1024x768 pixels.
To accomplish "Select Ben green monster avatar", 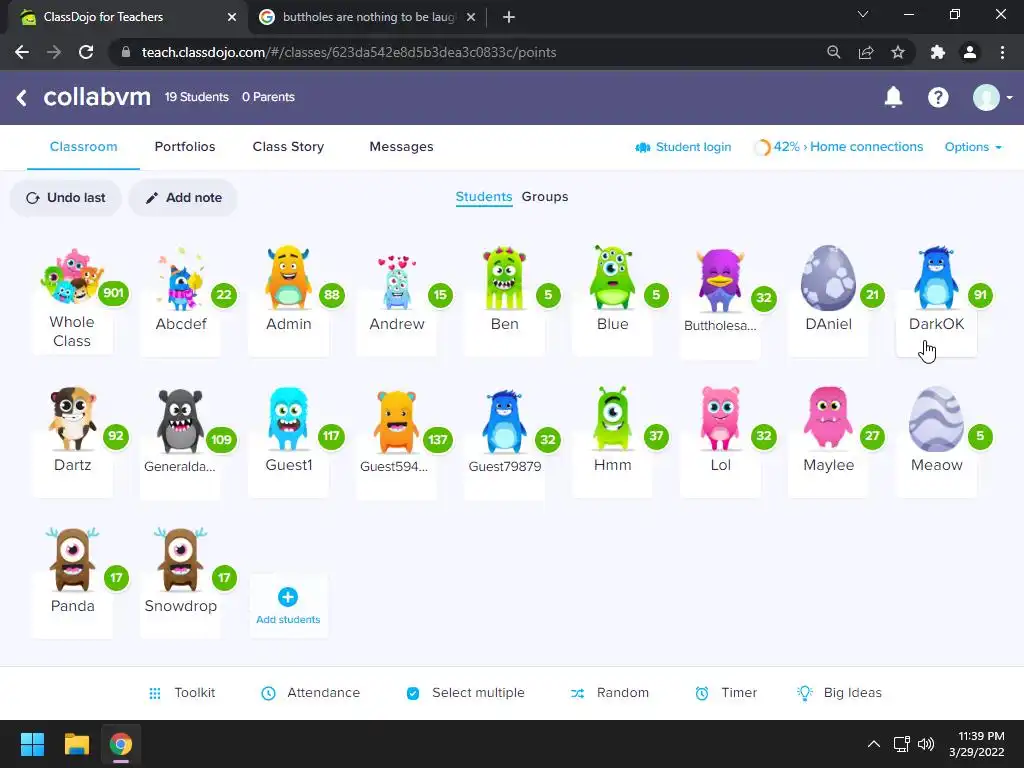I will click(x=504, y=278).
